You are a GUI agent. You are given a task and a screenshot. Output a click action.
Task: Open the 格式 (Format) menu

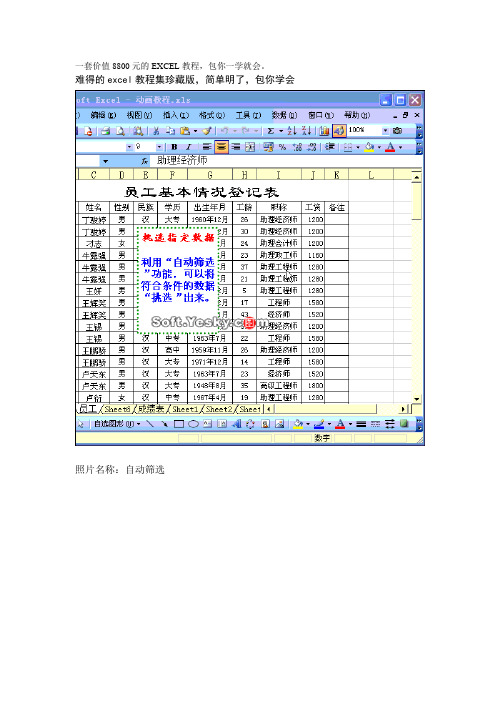[x=212, y=116]
